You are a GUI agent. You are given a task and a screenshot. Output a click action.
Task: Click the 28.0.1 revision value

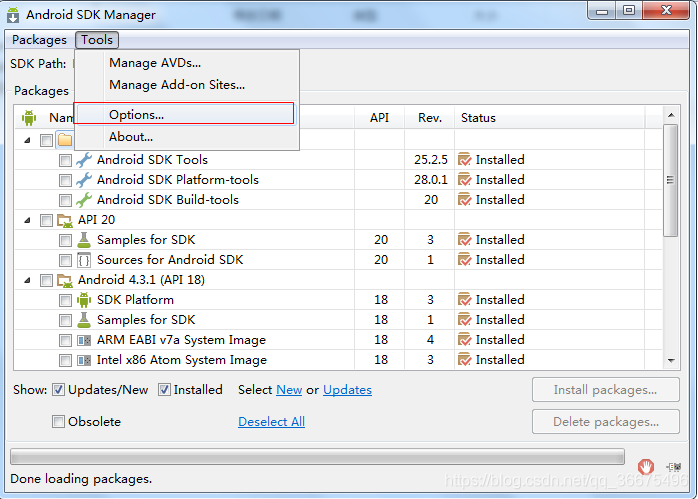[430, 180]
